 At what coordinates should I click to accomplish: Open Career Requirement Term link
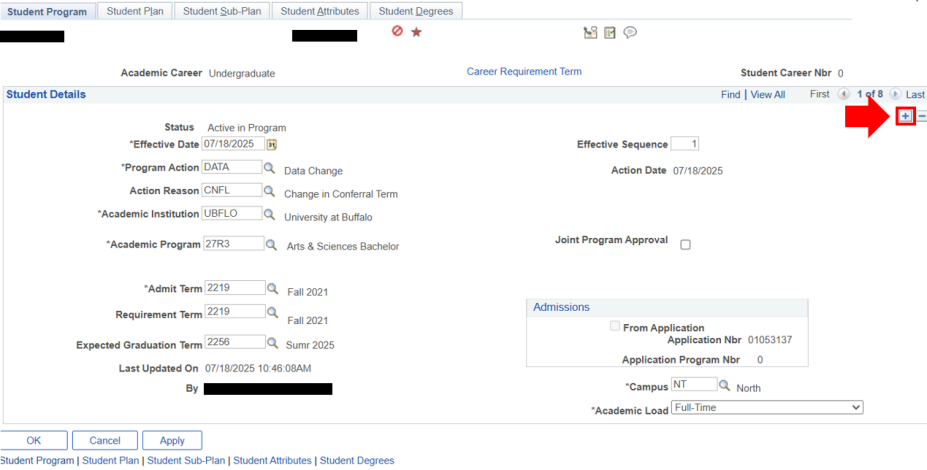pos(524,72)
